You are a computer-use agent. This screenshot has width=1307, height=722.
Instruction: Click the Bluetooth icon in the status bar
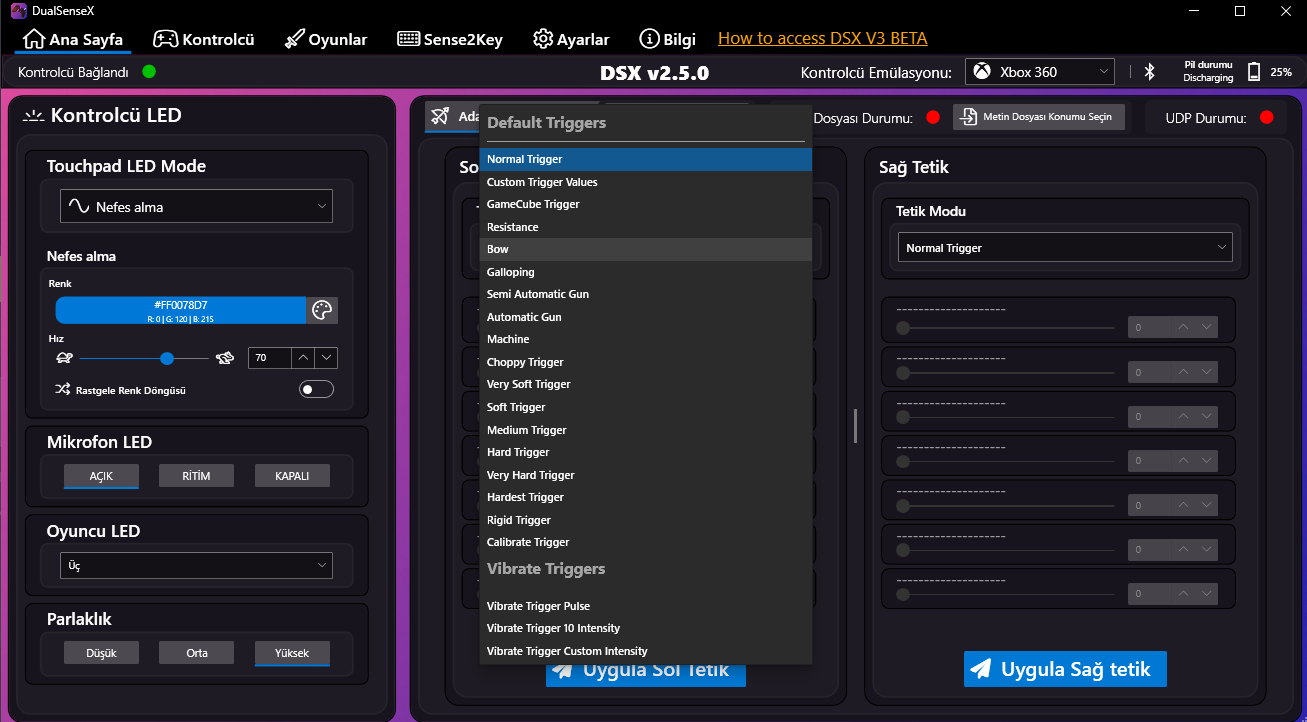[x=1150, y=72]
